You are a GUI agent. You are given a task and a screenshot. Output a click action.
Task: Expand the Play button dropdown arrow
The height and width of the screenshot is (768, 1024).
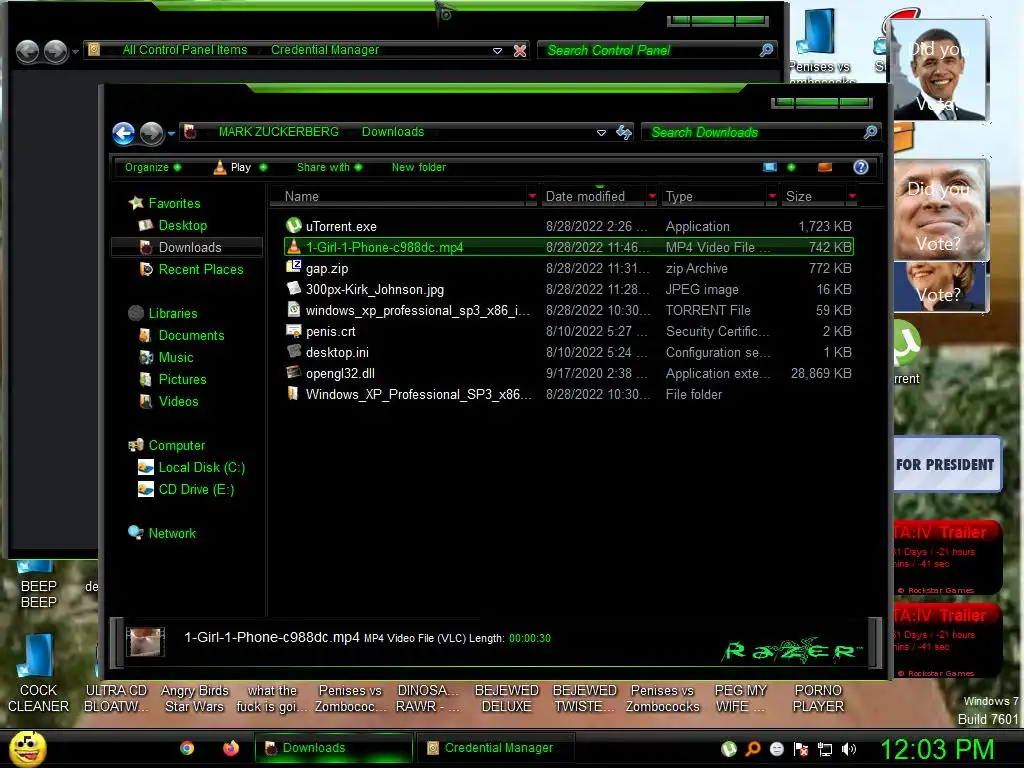(263, 167)
